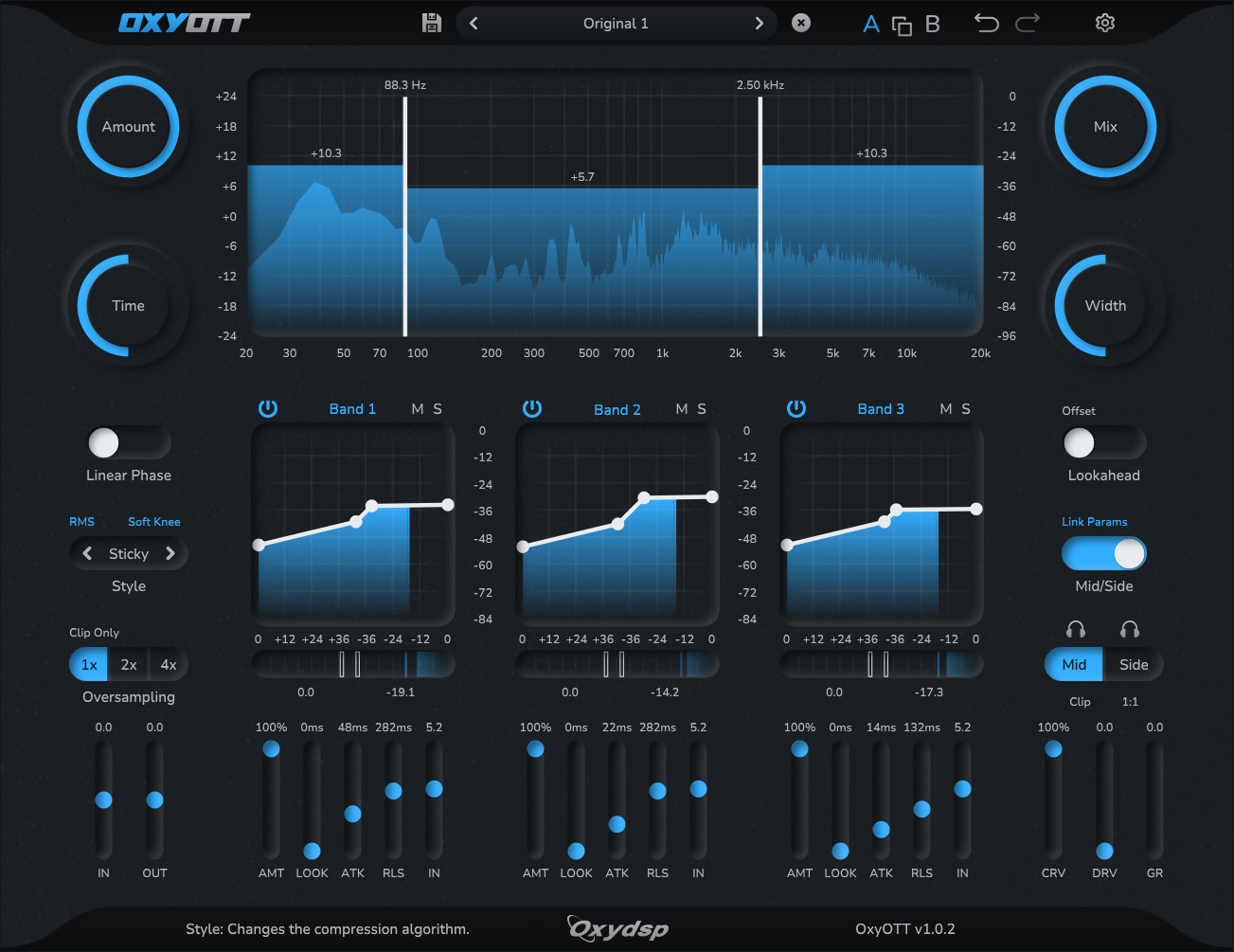
Task: Click the OXYOTT logo
Action: (x=184, y=23)
